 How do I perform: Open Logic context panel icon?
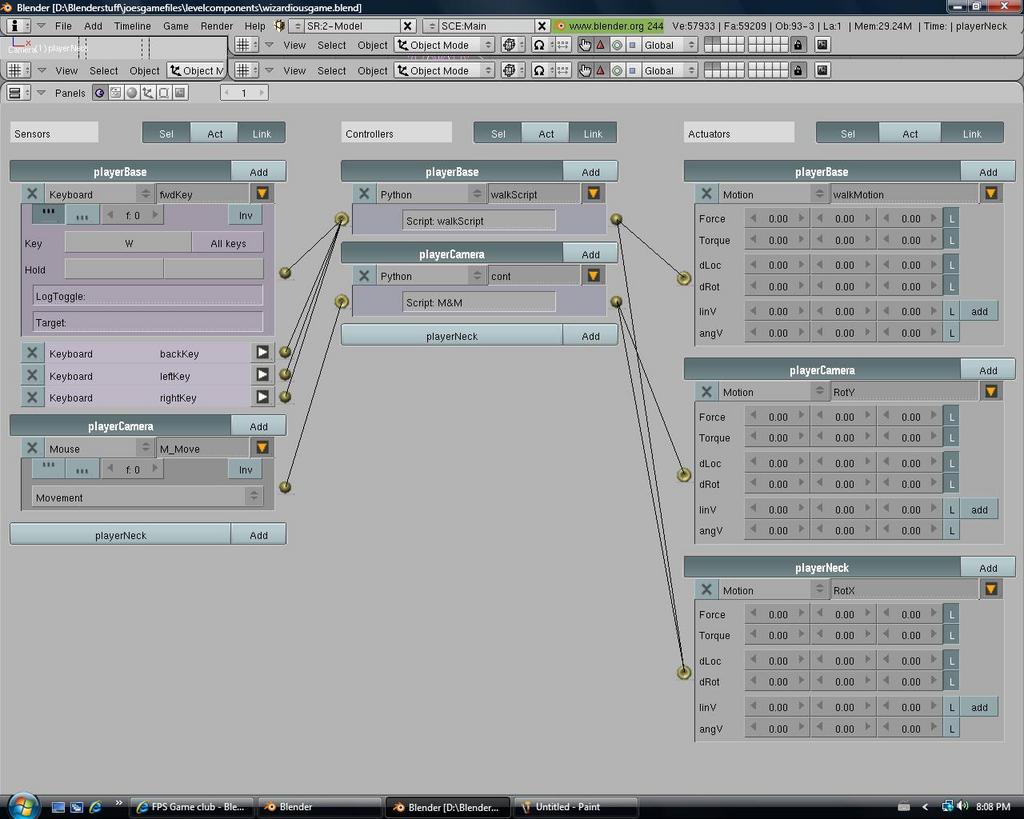pyautogui.click(x=99, y=93)
